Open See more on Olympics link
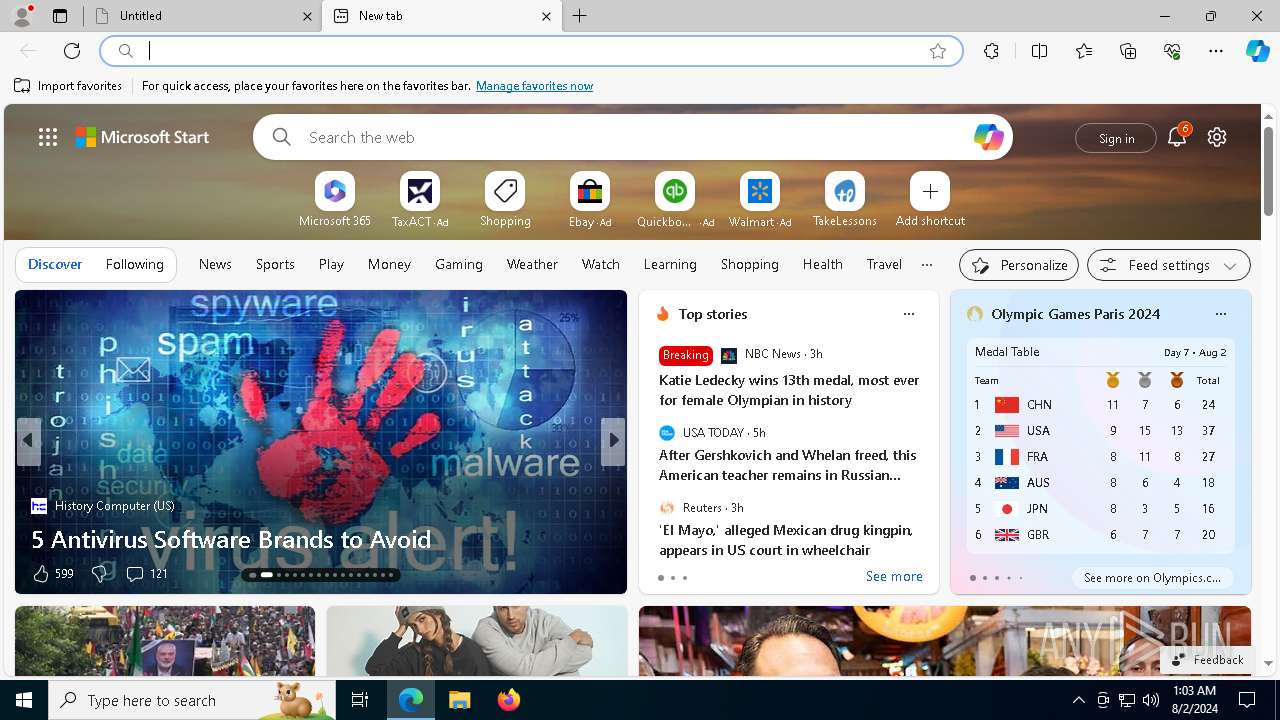The height and width of the screenshot is (720, 1280). [x=1152, y=578]
